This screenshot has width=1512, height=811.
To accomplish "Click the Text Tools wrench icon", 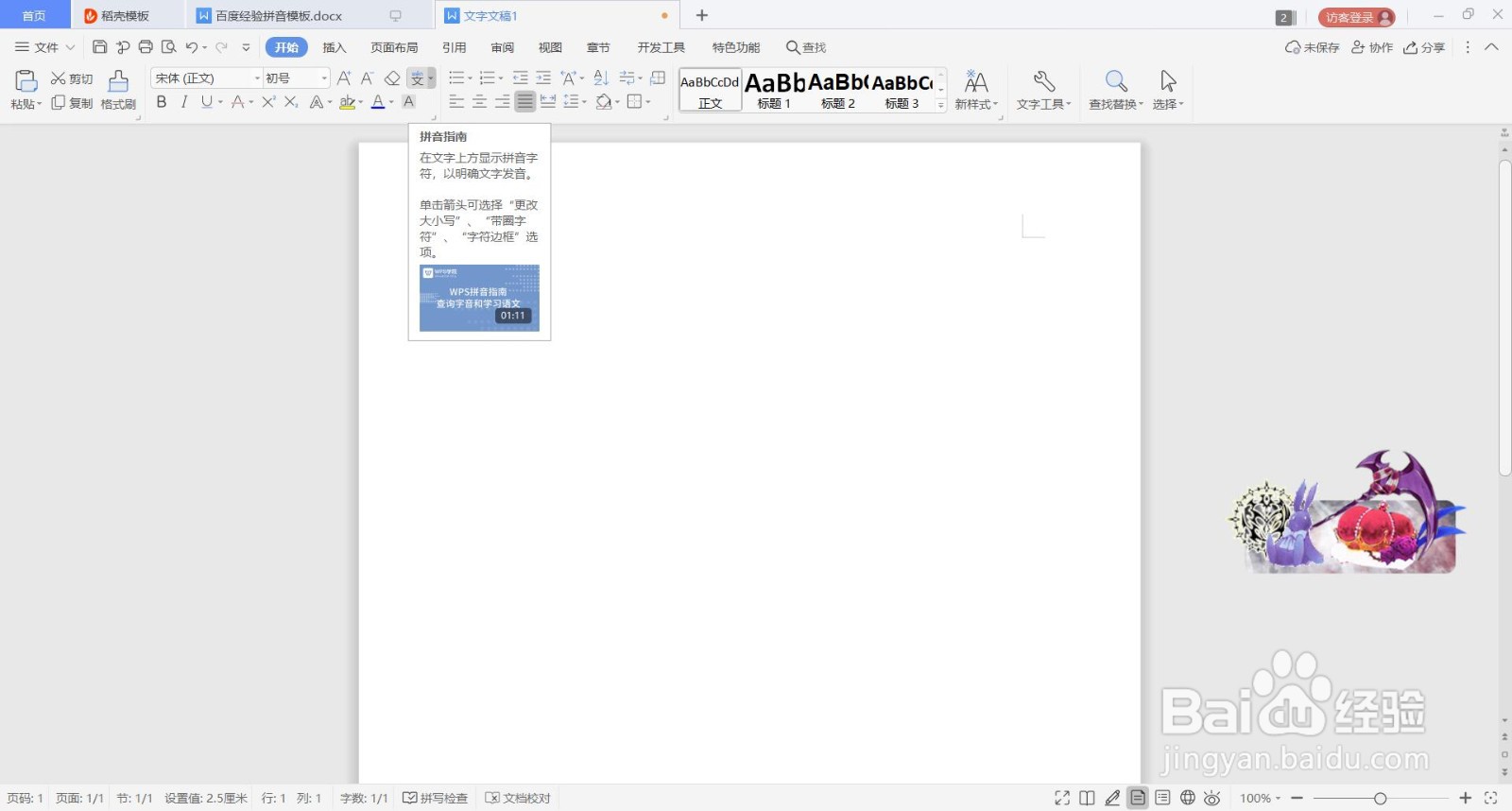I will pyautogui.click(x=1043, y=81).
